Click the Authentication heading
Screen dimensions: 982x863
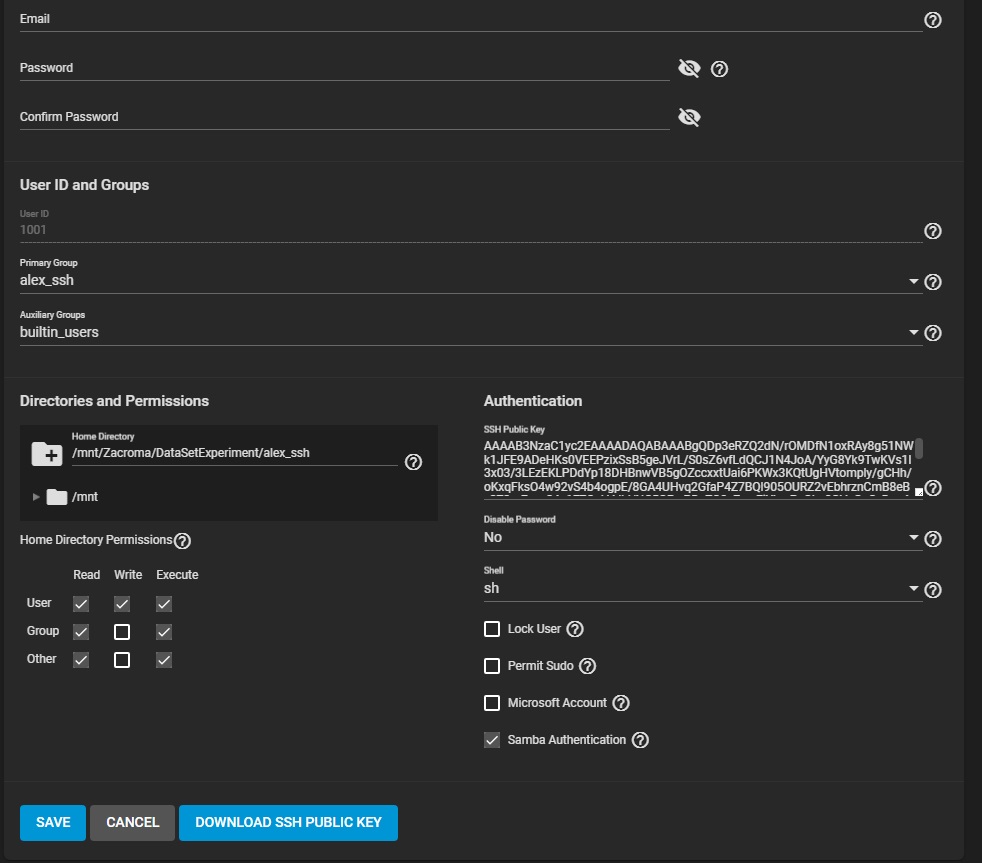pyautogui.click(x=533, y=401)
